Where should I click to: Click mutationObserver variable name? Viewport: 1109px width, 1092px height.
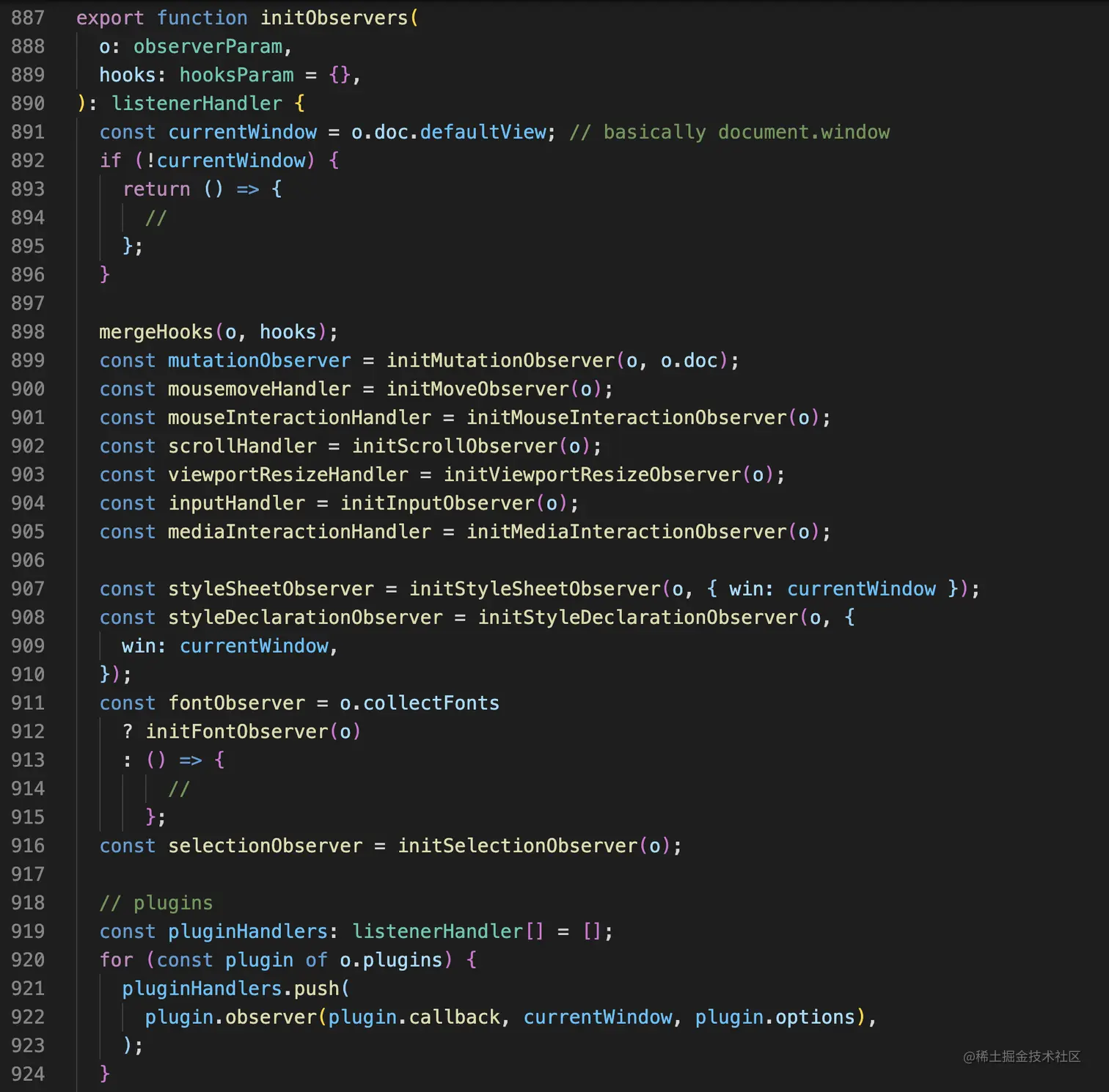[x=260, y=361]
